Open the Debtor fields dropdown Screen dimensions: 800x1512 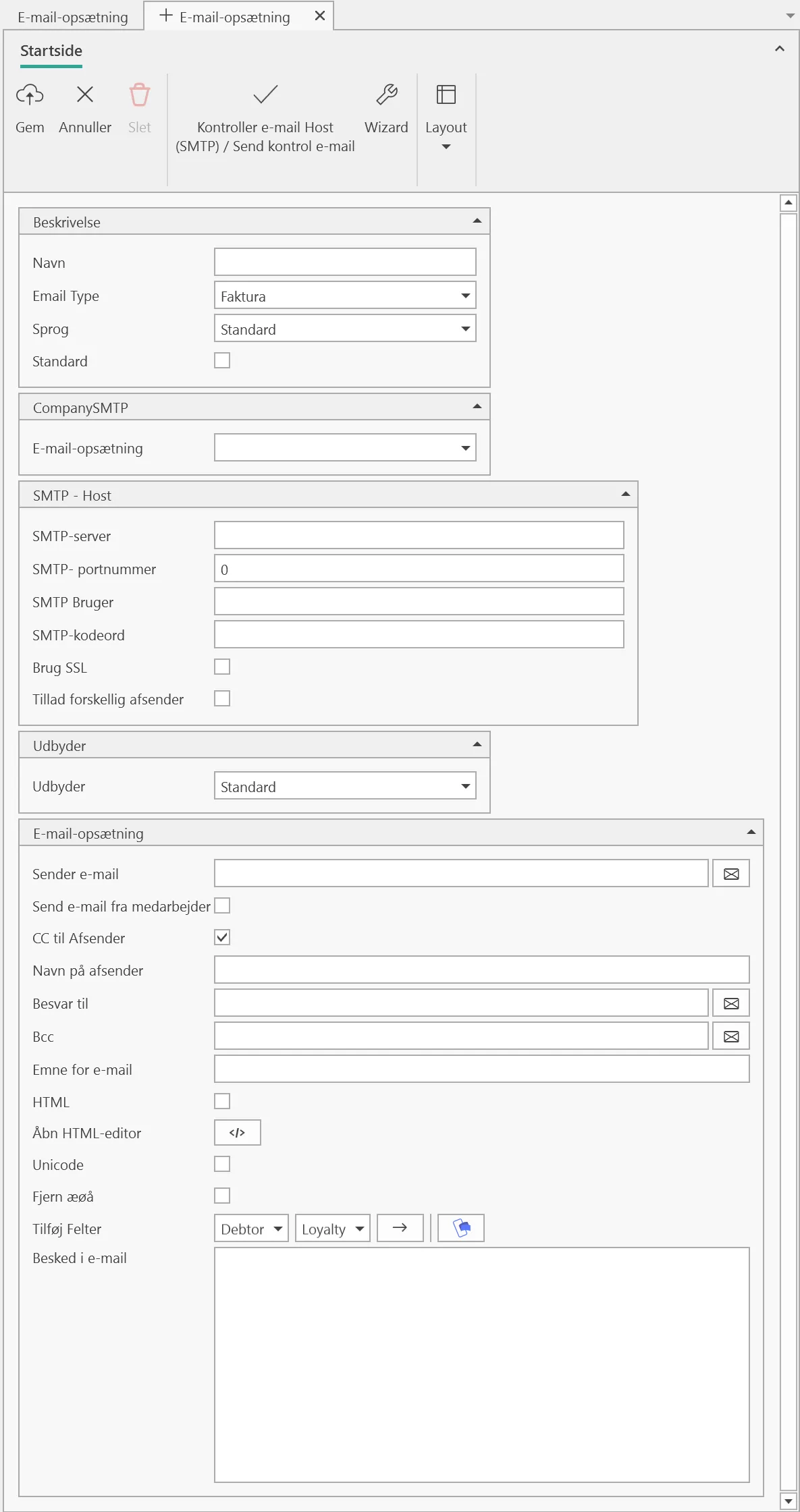click(x=252, y=1228)
